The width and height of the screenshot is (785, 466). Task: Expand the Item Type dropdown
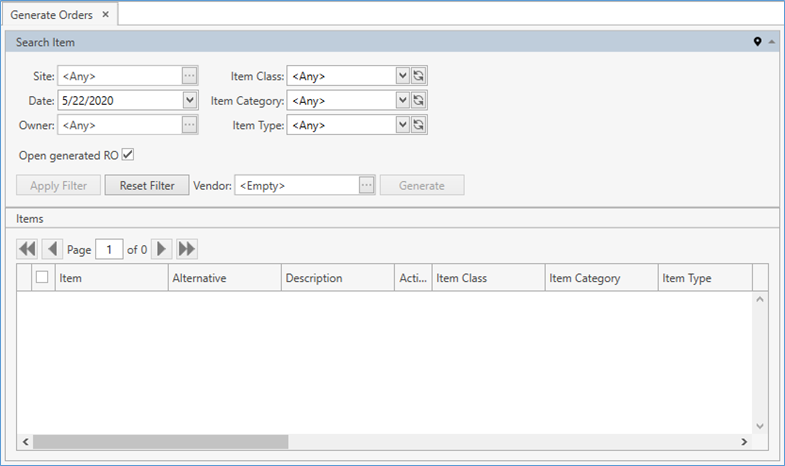click(402, 125)
